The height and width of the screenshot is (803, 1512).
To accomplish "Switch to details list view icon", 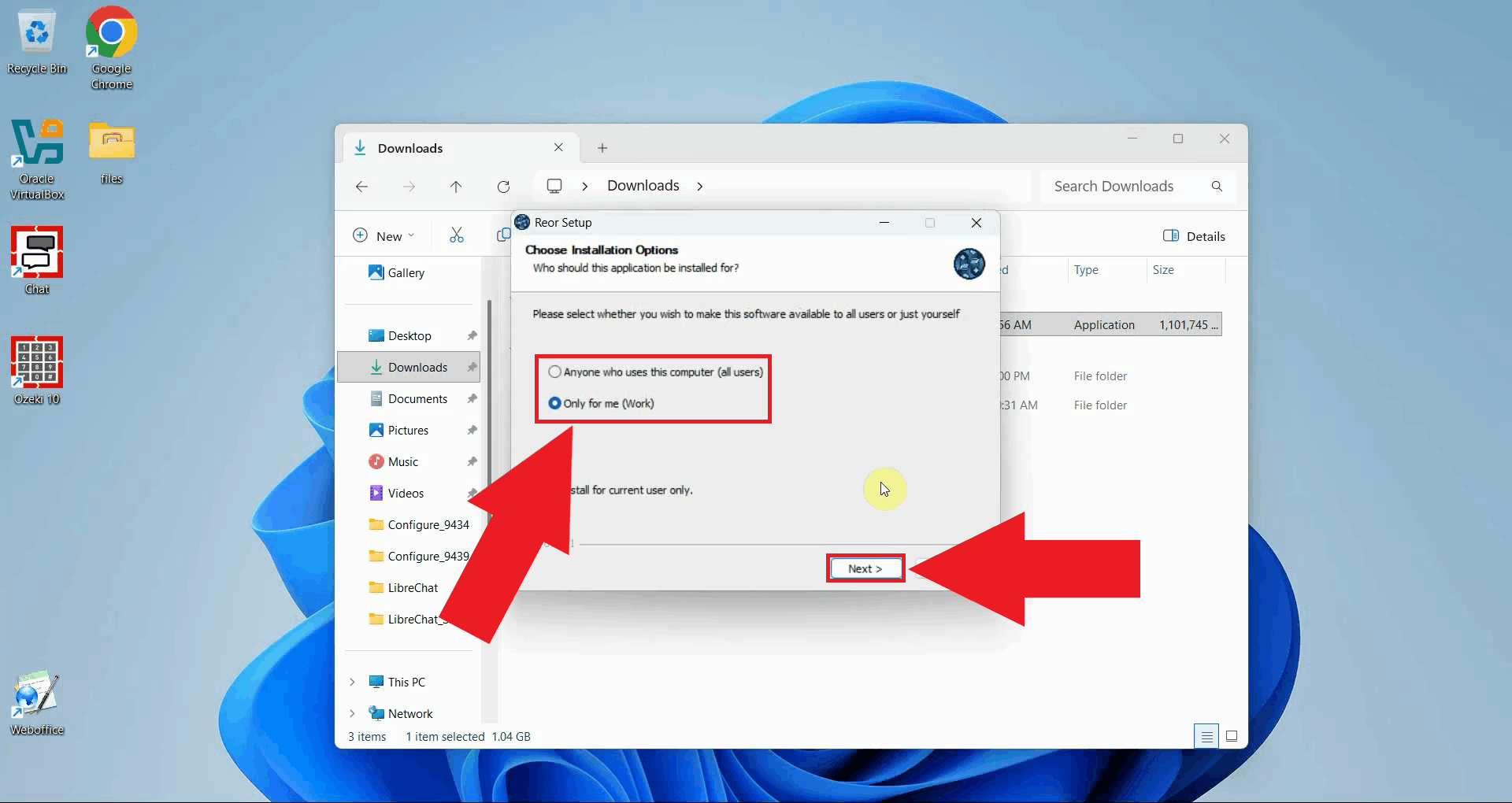I will [x=1206, y=736].
